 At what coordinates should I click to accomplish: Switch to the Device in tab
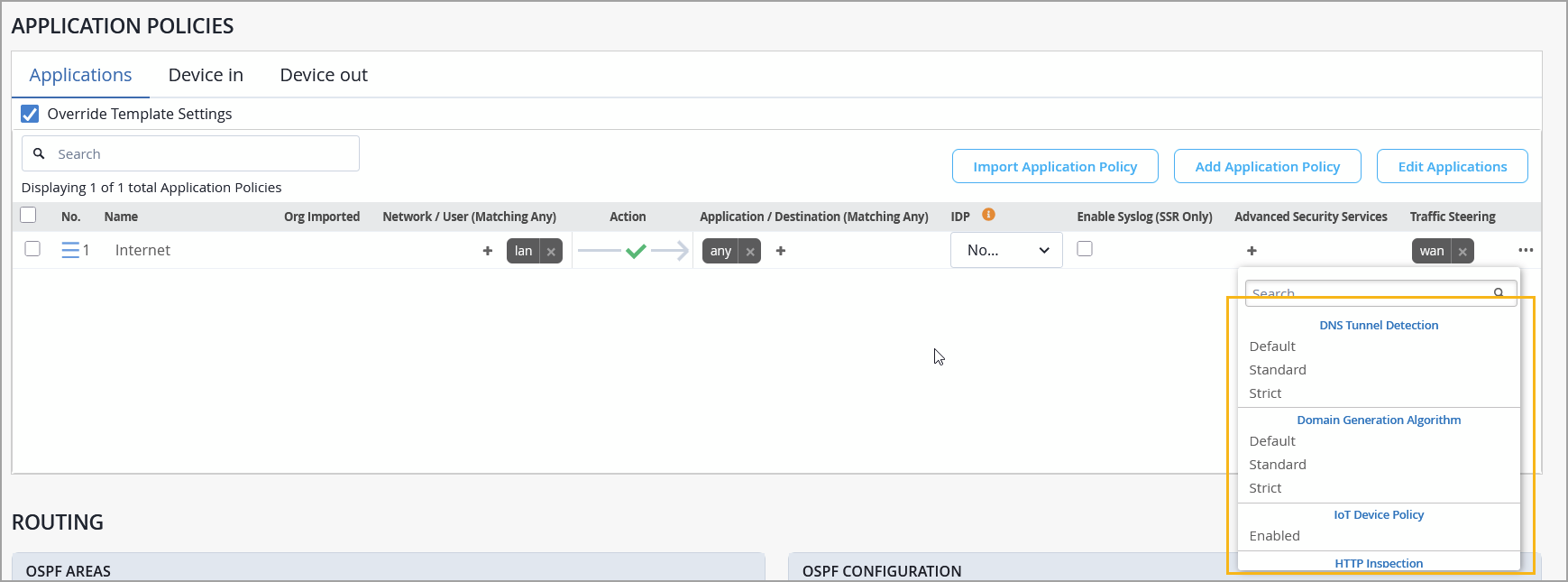[x=206, y=75]
